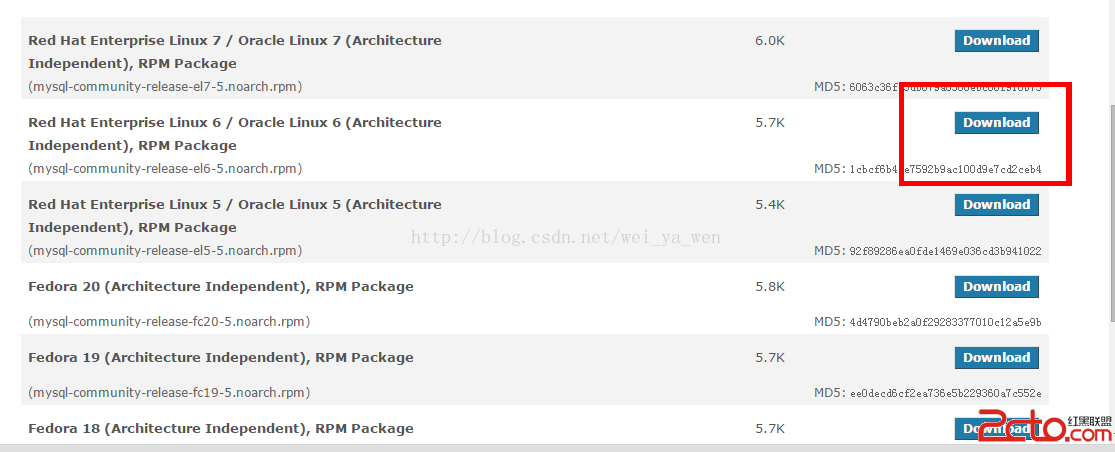Click the mysql-community-release-fc20-5.noarch.rpm filename
Viewport: 1115px width, 452px height.
tap(169, 322)
